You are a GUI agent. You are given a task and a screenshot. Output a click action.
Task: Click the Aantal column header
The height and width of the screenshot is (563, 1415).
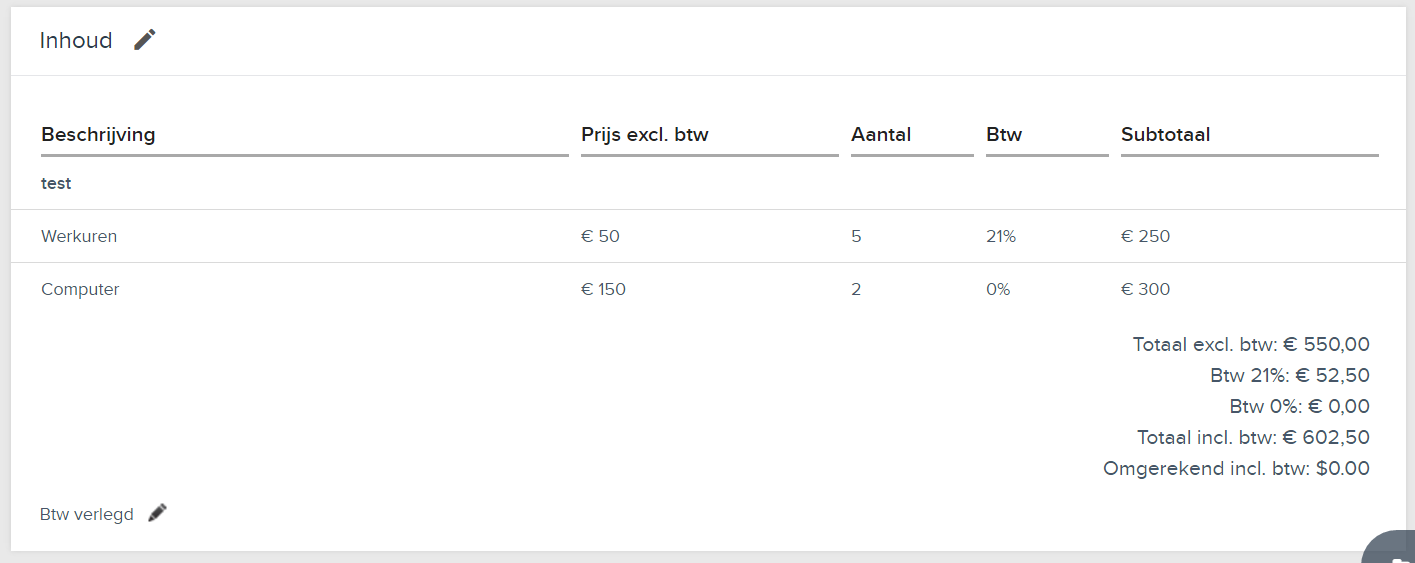(881, 134)
